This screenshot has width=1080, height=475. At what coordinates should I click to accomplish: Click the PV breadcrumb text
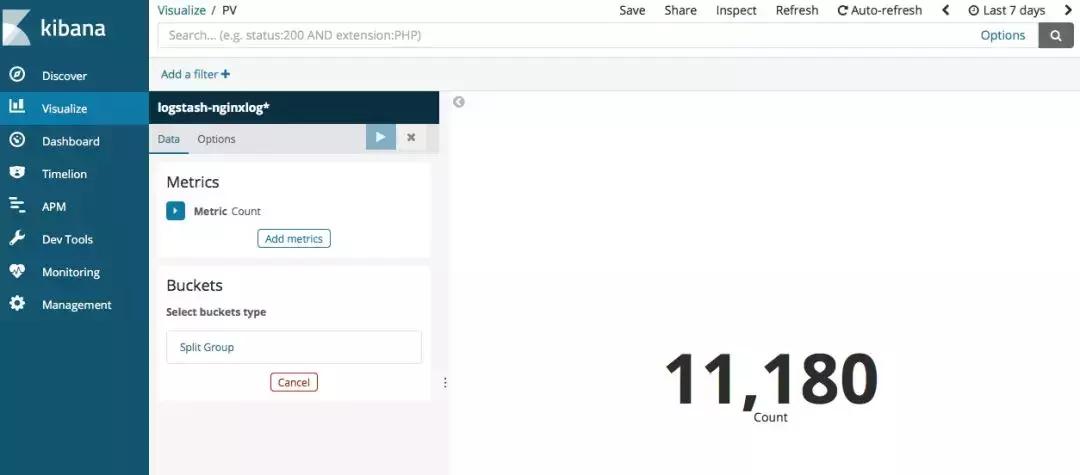pyautogui.click(x=229, y=10)
